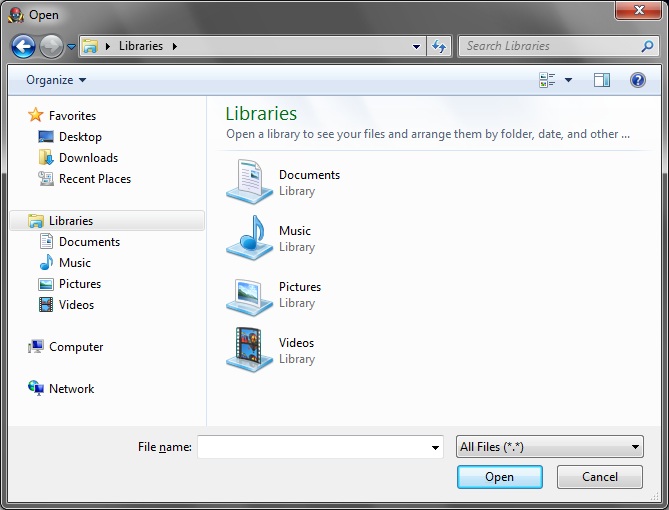The width and height of the screenshot is (669, 510).
Task: Expand arrow after Libraries breadcrumb
Action: [x=175, y=46]
